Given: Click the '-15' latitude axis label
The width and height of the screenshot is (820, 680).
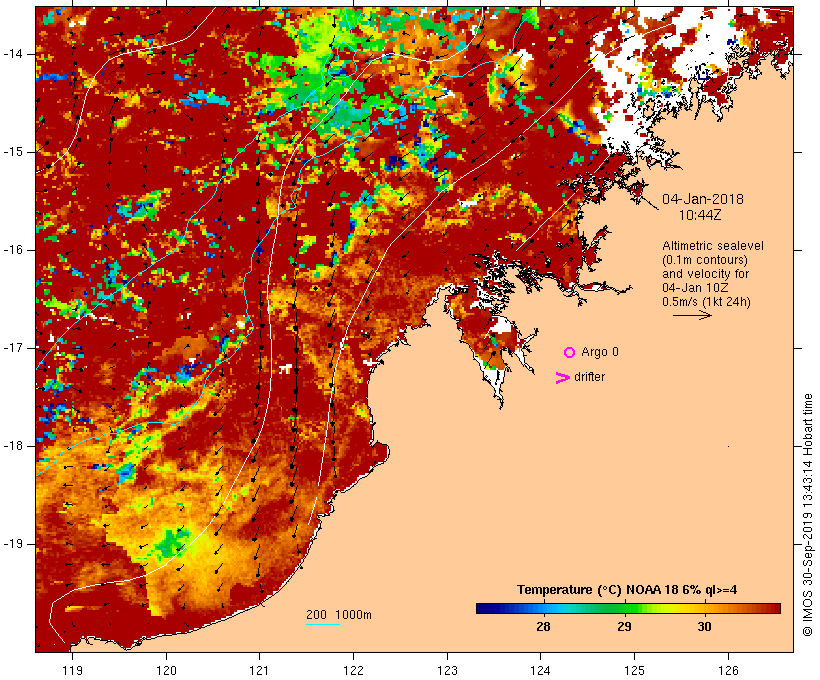Looking at the screenshot, I should [x=13, y=152].
